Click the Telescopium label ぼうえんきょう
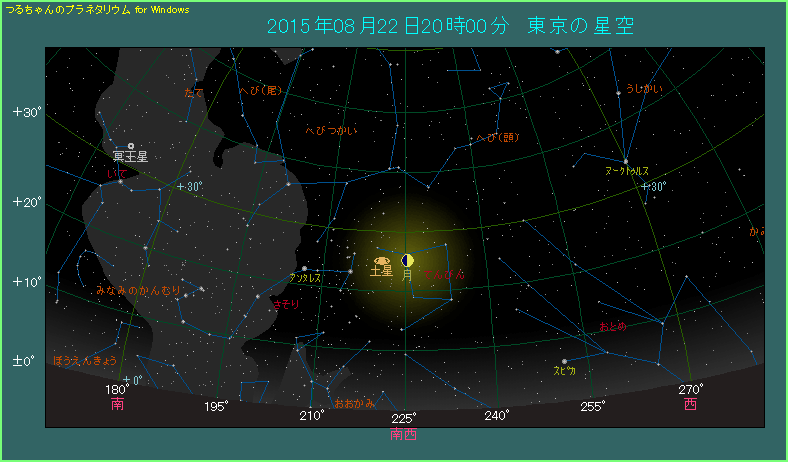Viewport: 788px width, 462px height. pos(84,360)
